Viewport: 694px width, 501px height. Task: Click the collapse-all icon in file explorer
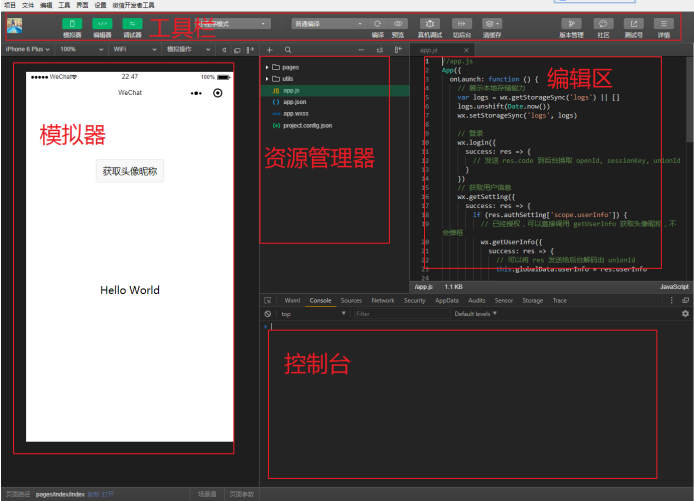(x=380, y=50)
